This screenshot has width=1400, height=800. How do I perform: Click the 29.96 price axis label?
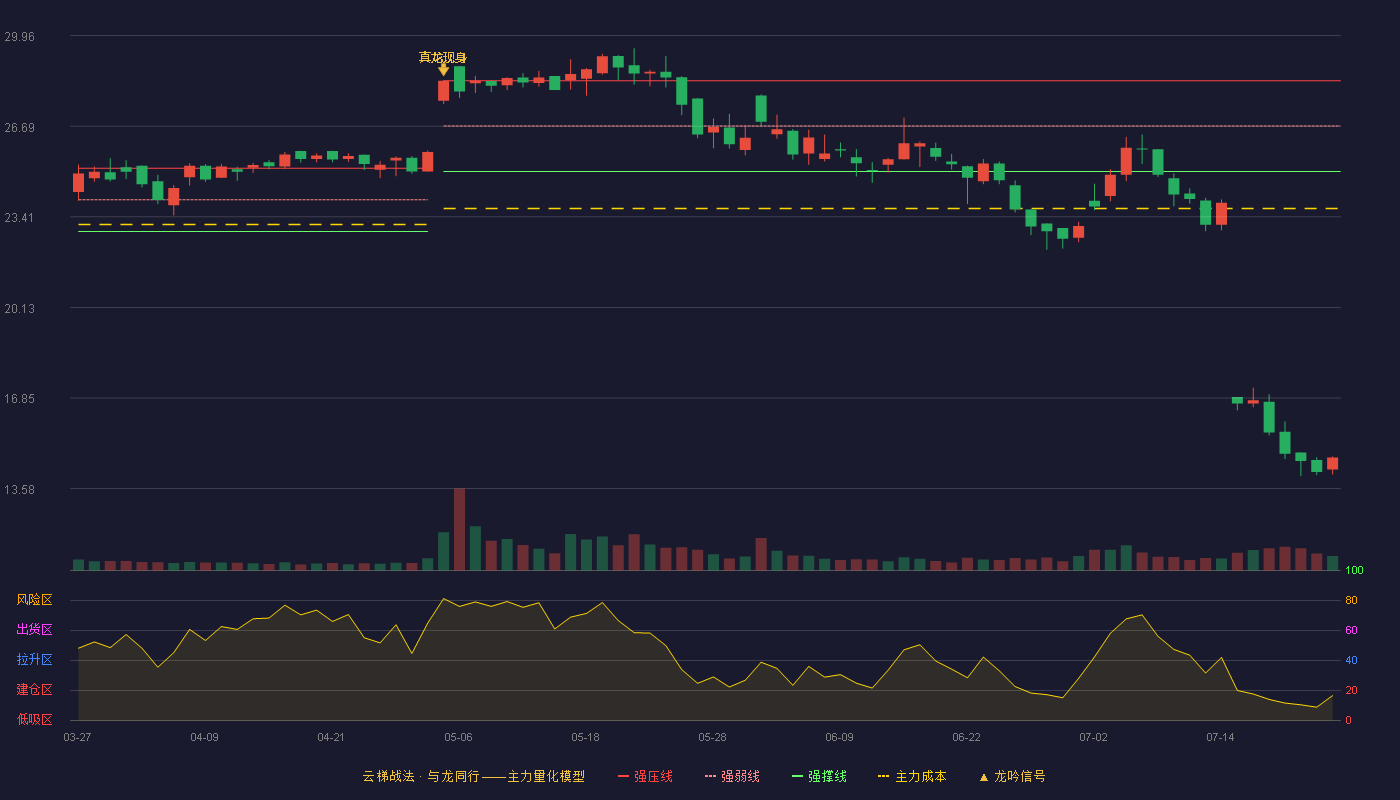point(19,36)
